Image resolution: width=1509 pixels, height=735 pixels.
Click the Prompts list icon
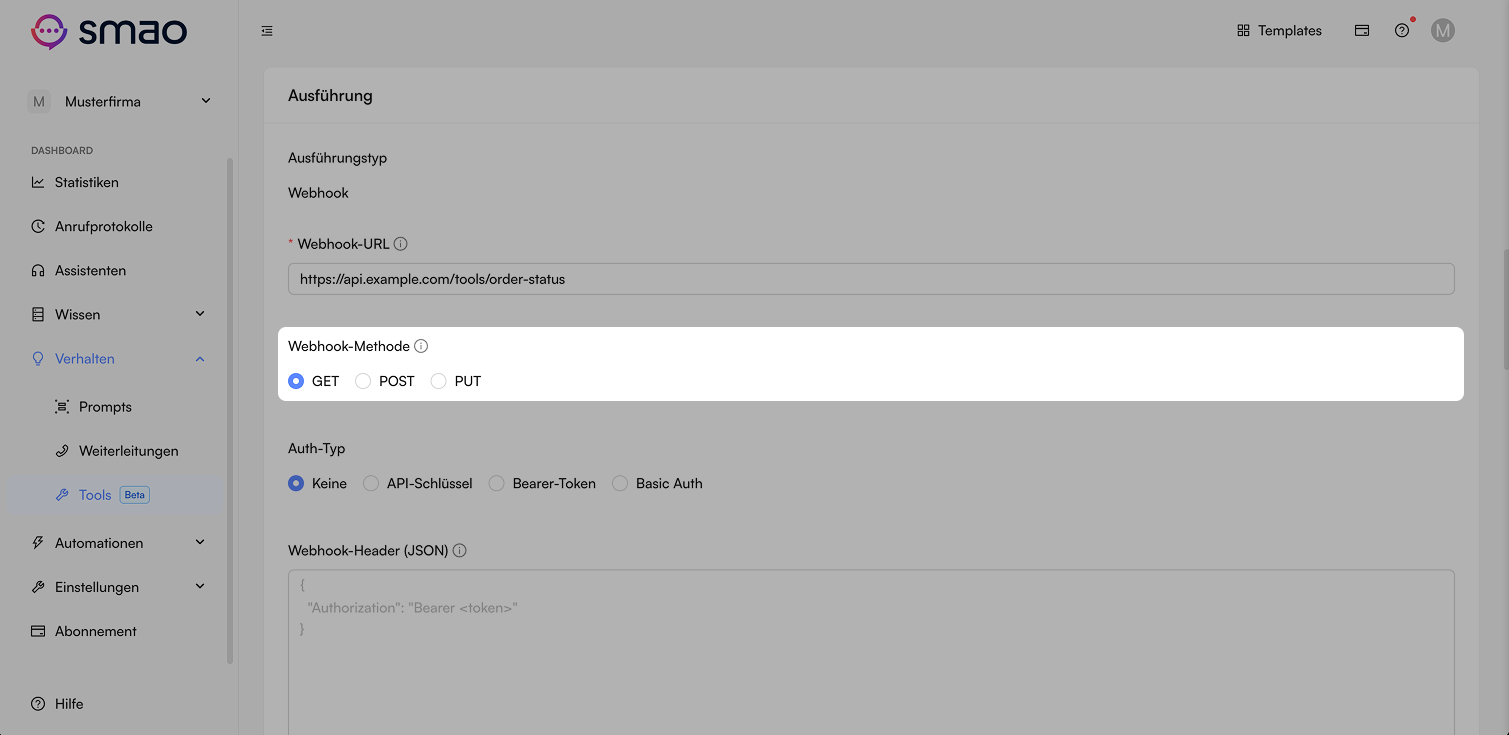coord(62,407)
